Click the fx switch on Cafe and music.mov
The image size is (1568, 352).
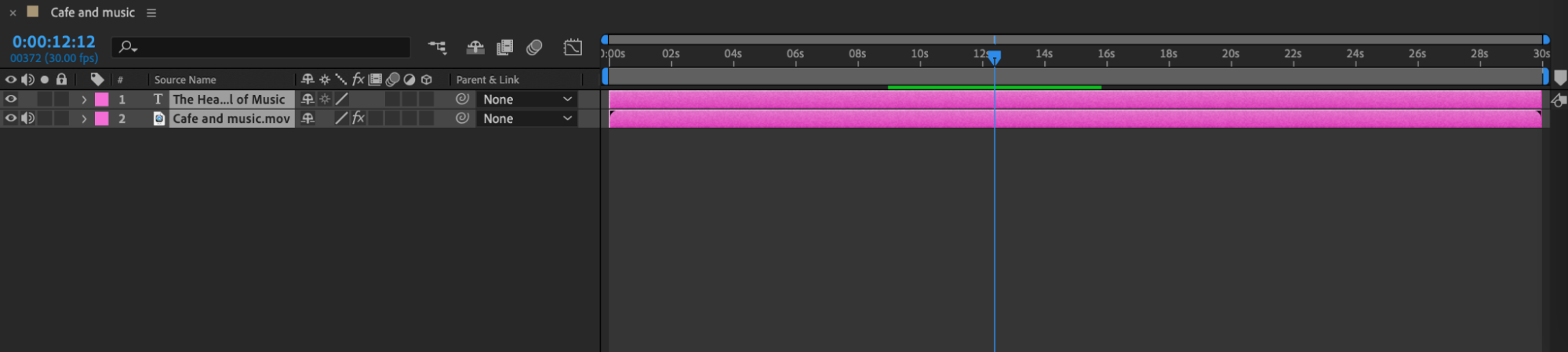358,118
